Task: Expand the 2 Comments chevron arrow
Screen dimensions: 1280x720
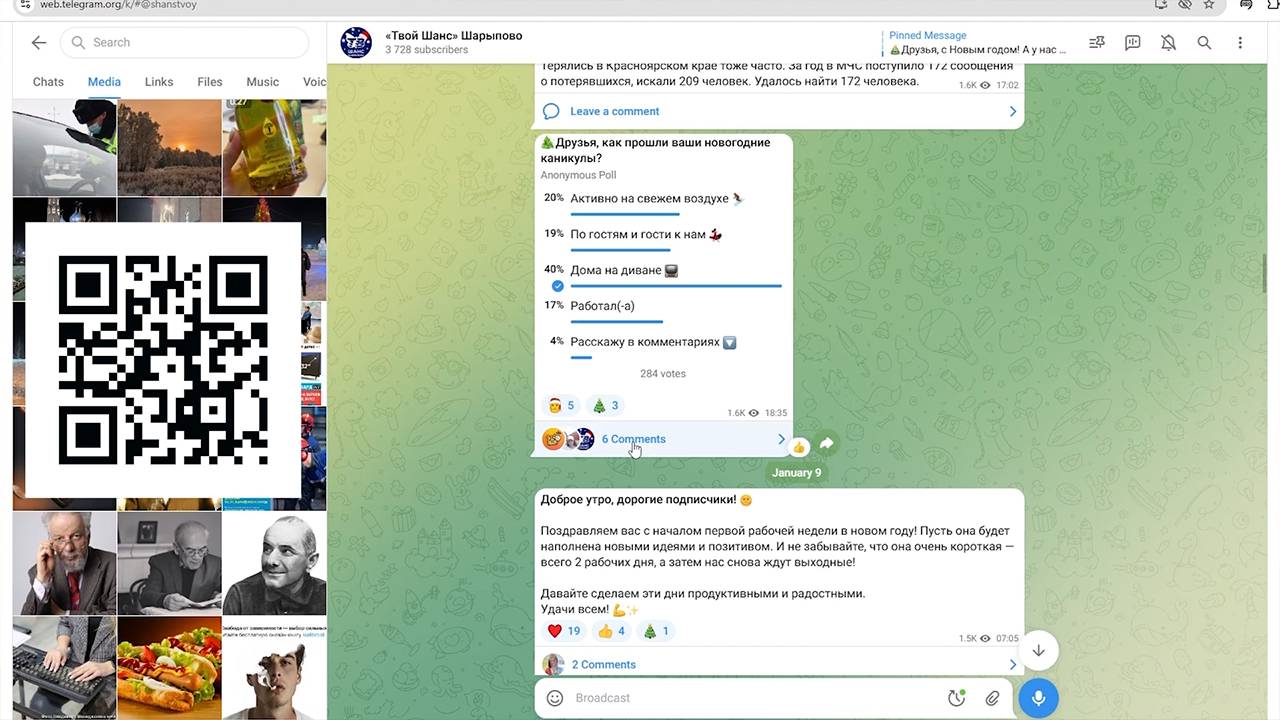Action: pos(1012,664)
